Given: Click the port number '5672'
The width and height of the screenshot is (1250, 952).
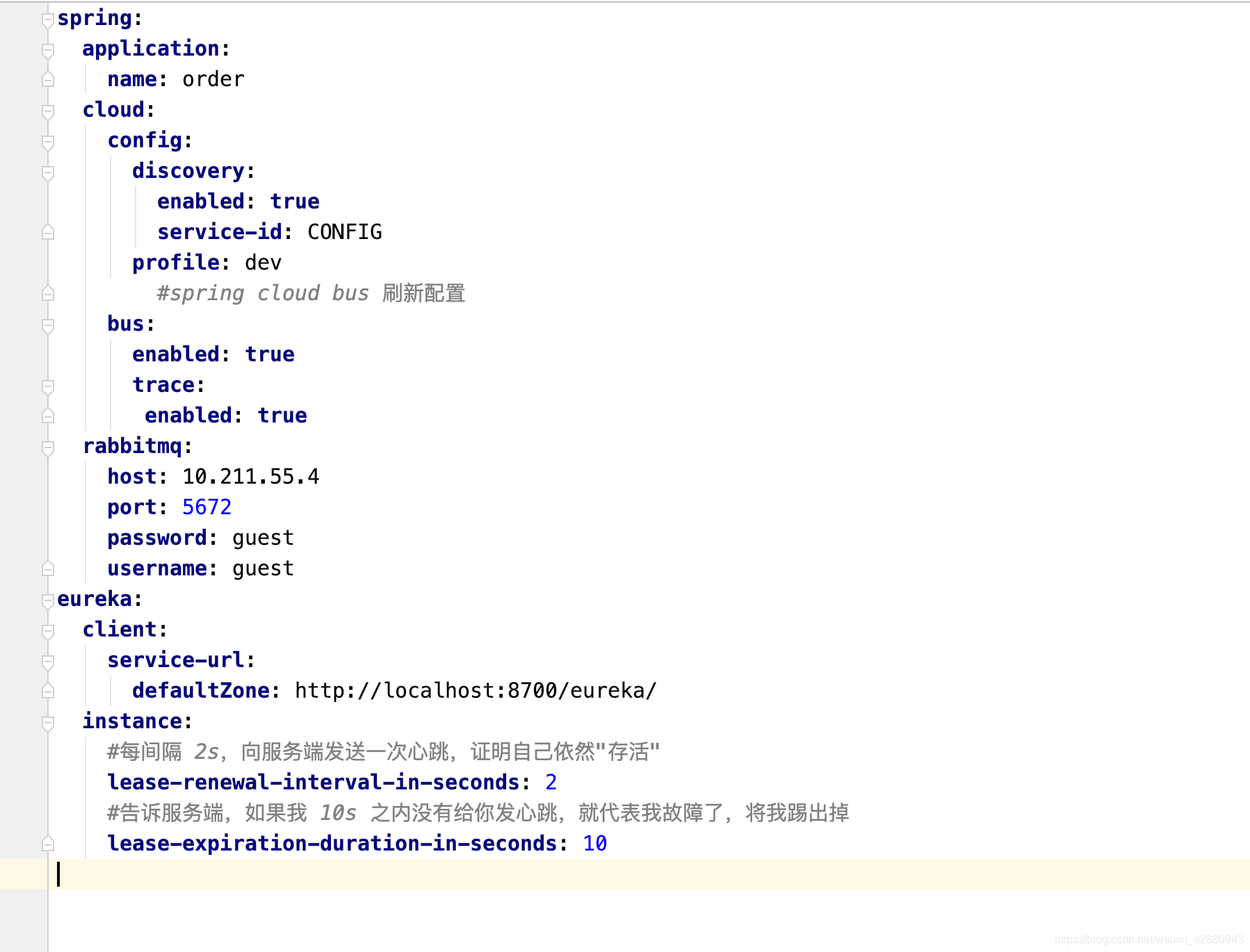Looking at the screenshot, I should pyautogui.click(x=207, y=507).
